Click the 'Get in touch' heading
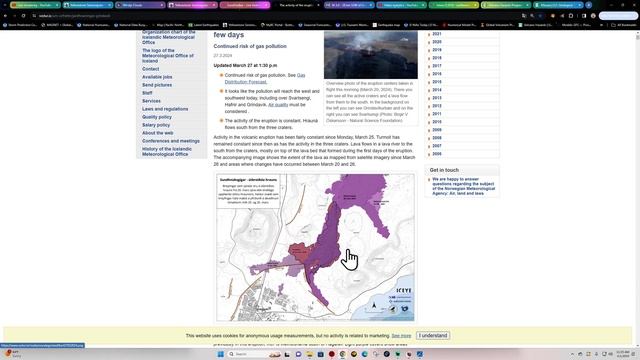The height and width of the screenshot is (360, 640). click(444, 170)
